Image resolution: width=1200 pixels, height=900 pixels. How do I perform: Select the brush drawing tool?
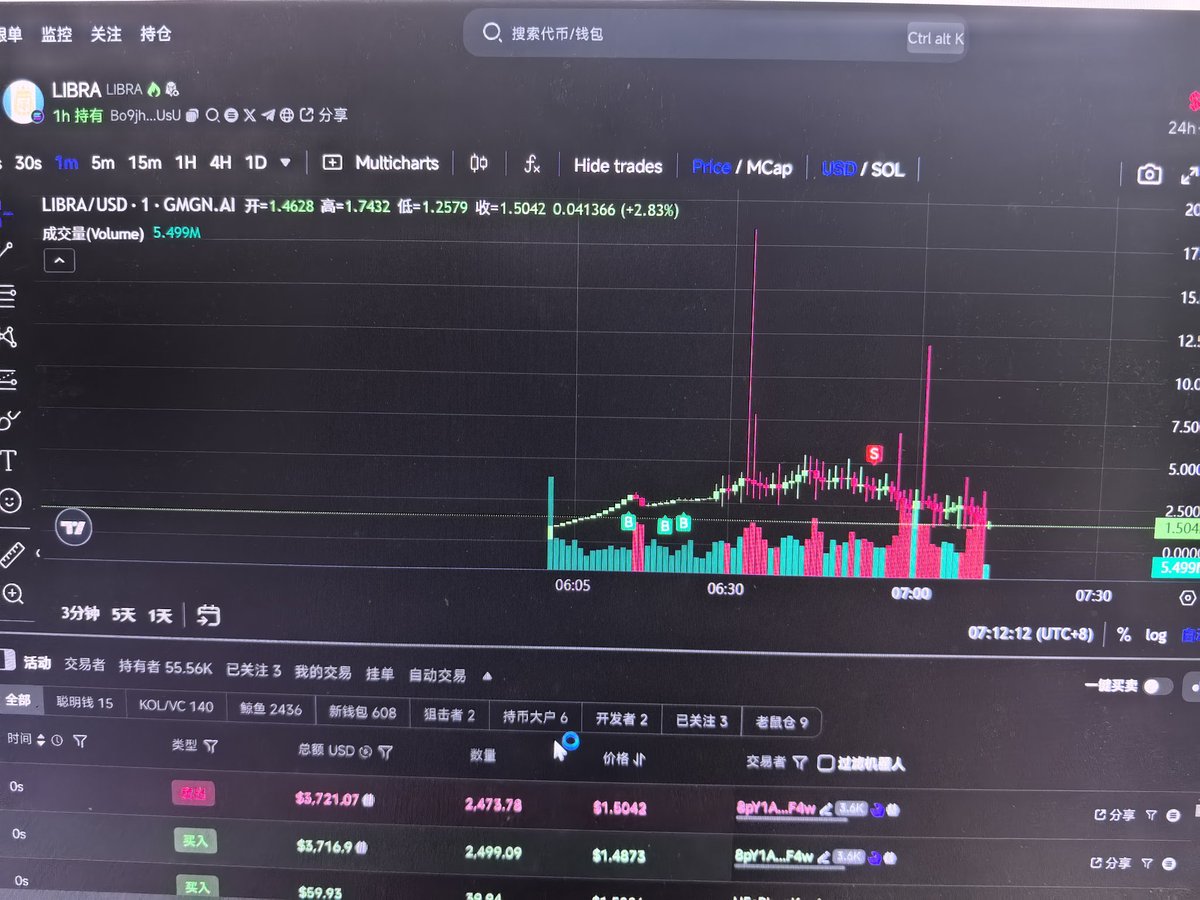click(x=9, y=420)
